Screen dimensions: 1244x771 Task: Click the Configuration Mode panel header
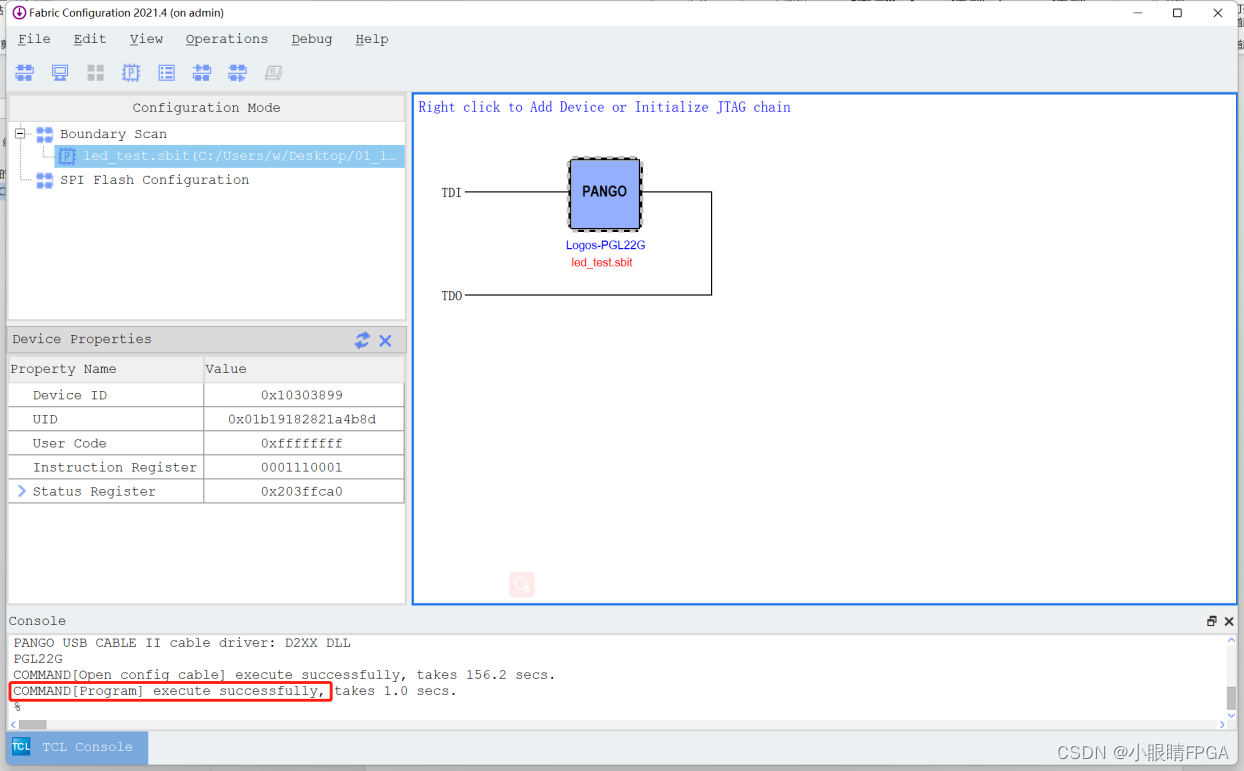tap(206, 108)
